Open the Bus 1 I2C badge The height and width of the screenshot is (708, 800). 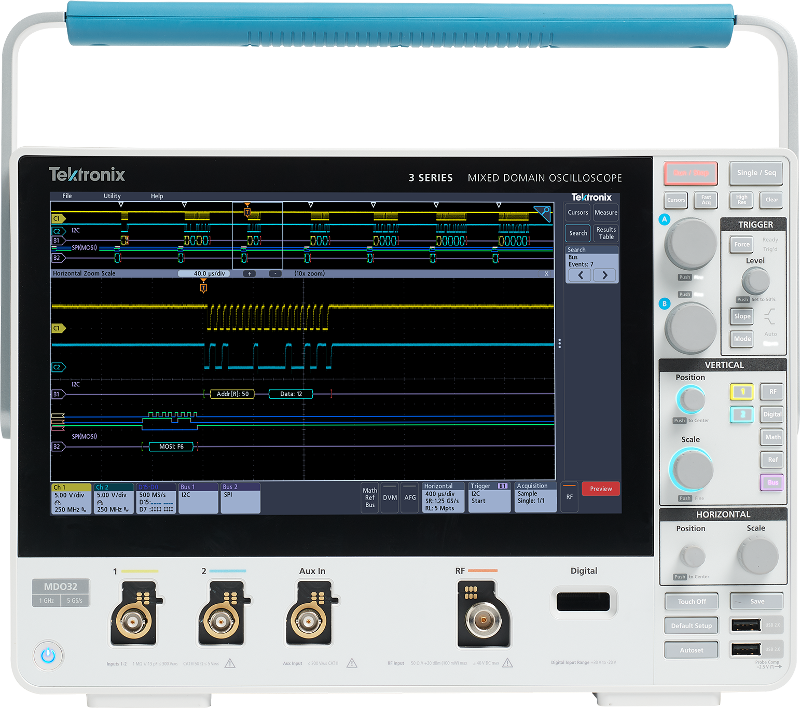(198, 498)
